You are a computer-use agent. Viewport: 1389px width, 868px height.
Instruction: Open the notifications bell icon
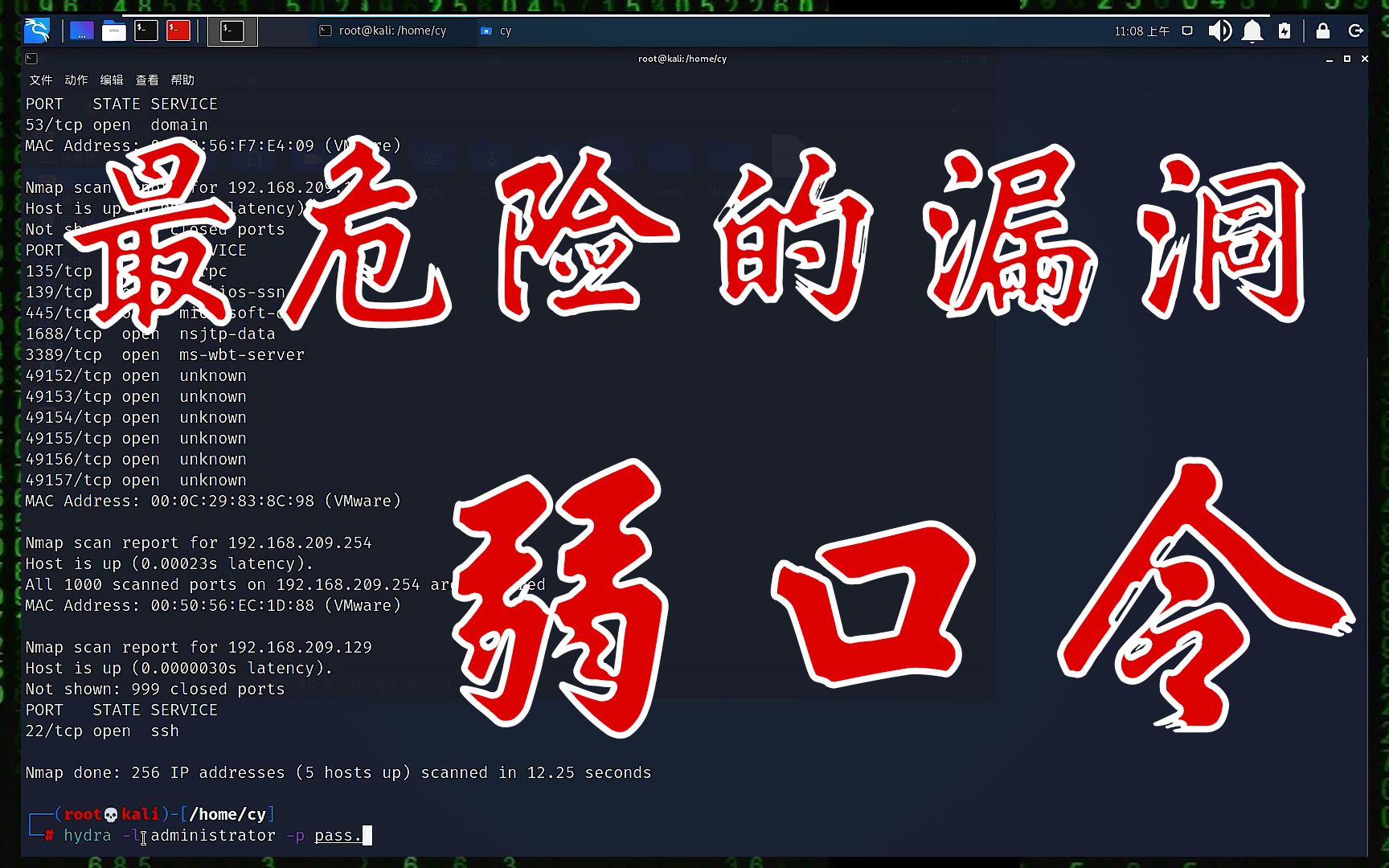pos(1252,31)
